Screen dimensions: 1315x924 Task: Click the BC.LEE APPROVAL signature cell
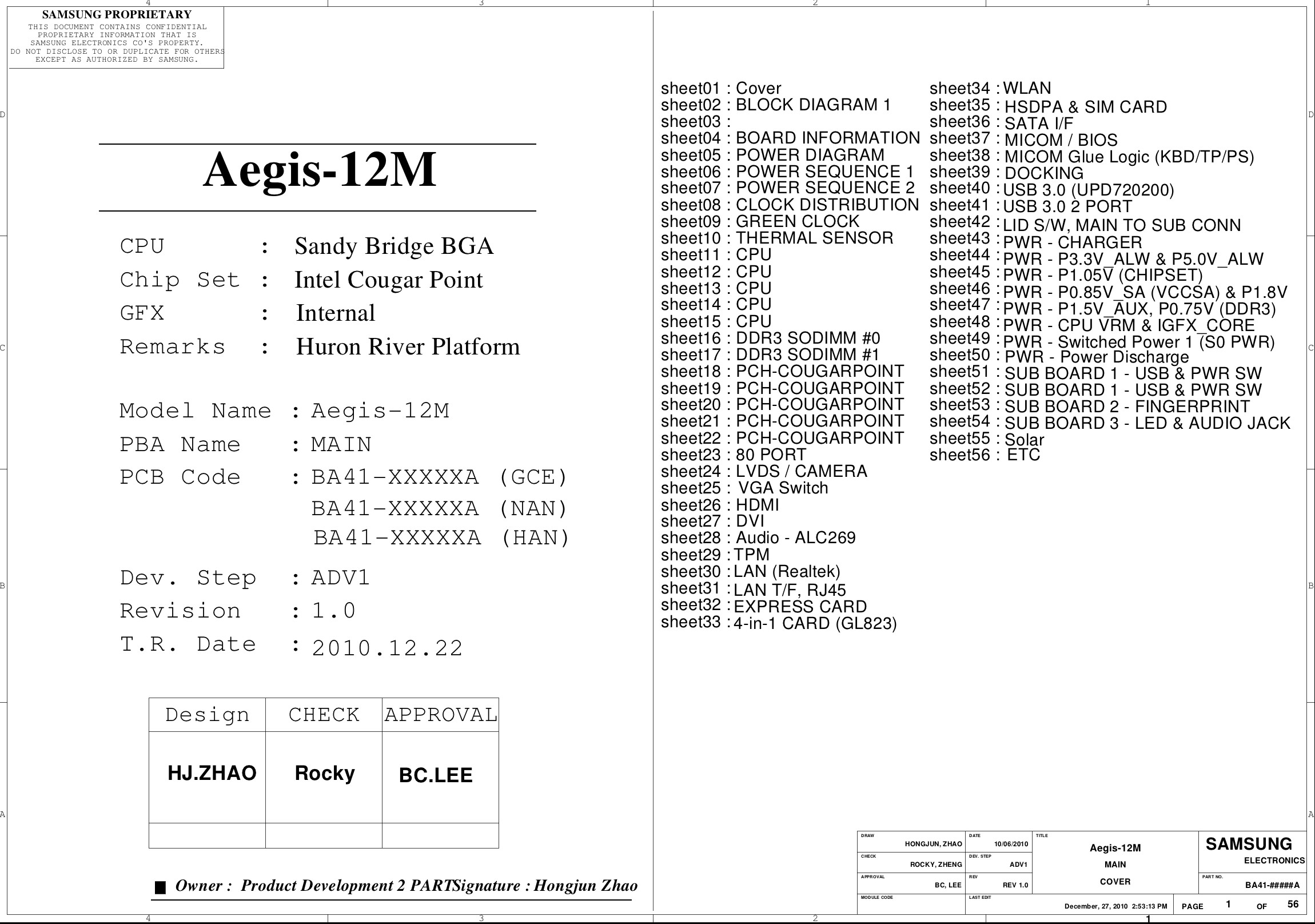436,776
